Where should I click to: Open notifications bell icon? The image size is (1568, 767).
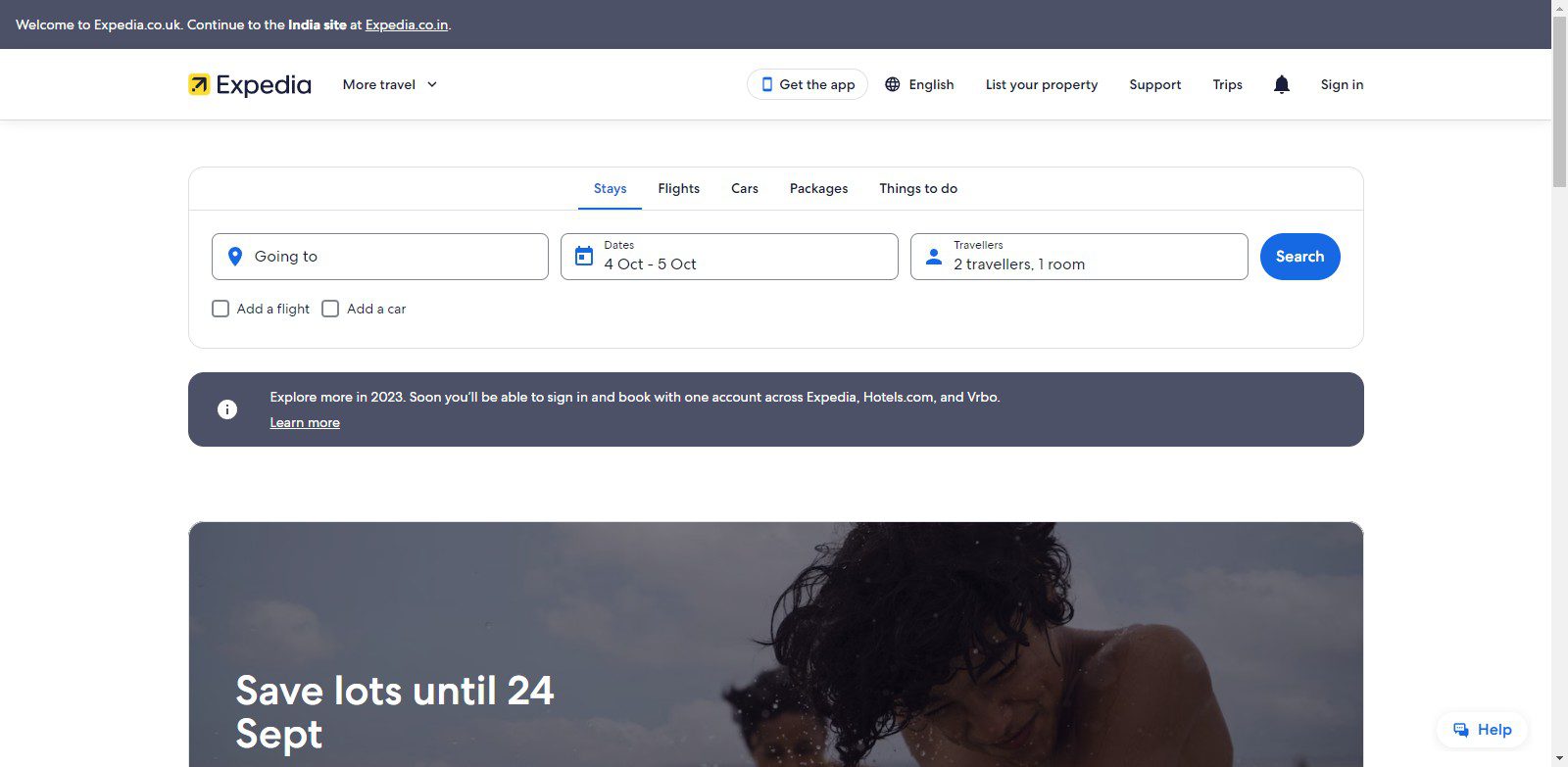[x=1281, y=85]
